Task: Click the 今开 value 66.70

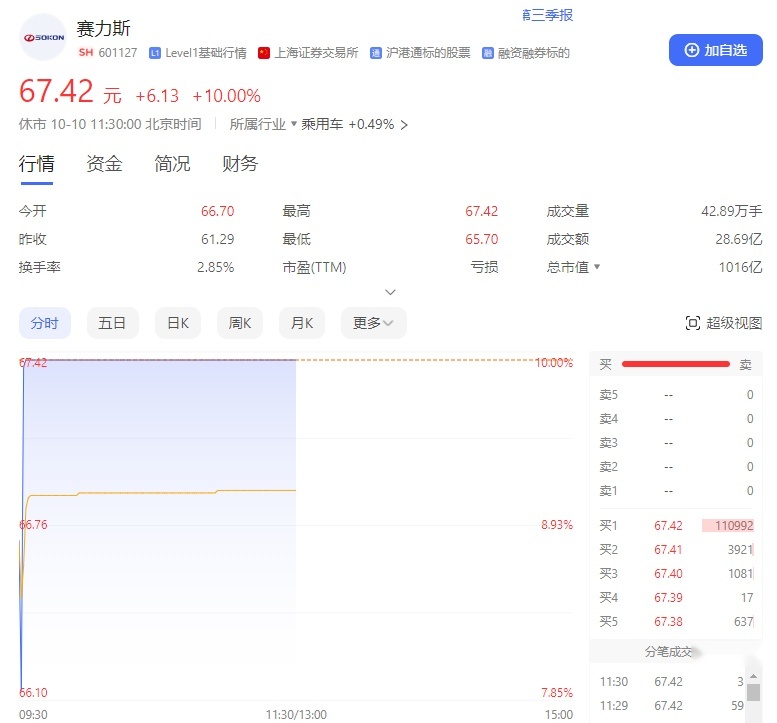Action: [217, 211]
